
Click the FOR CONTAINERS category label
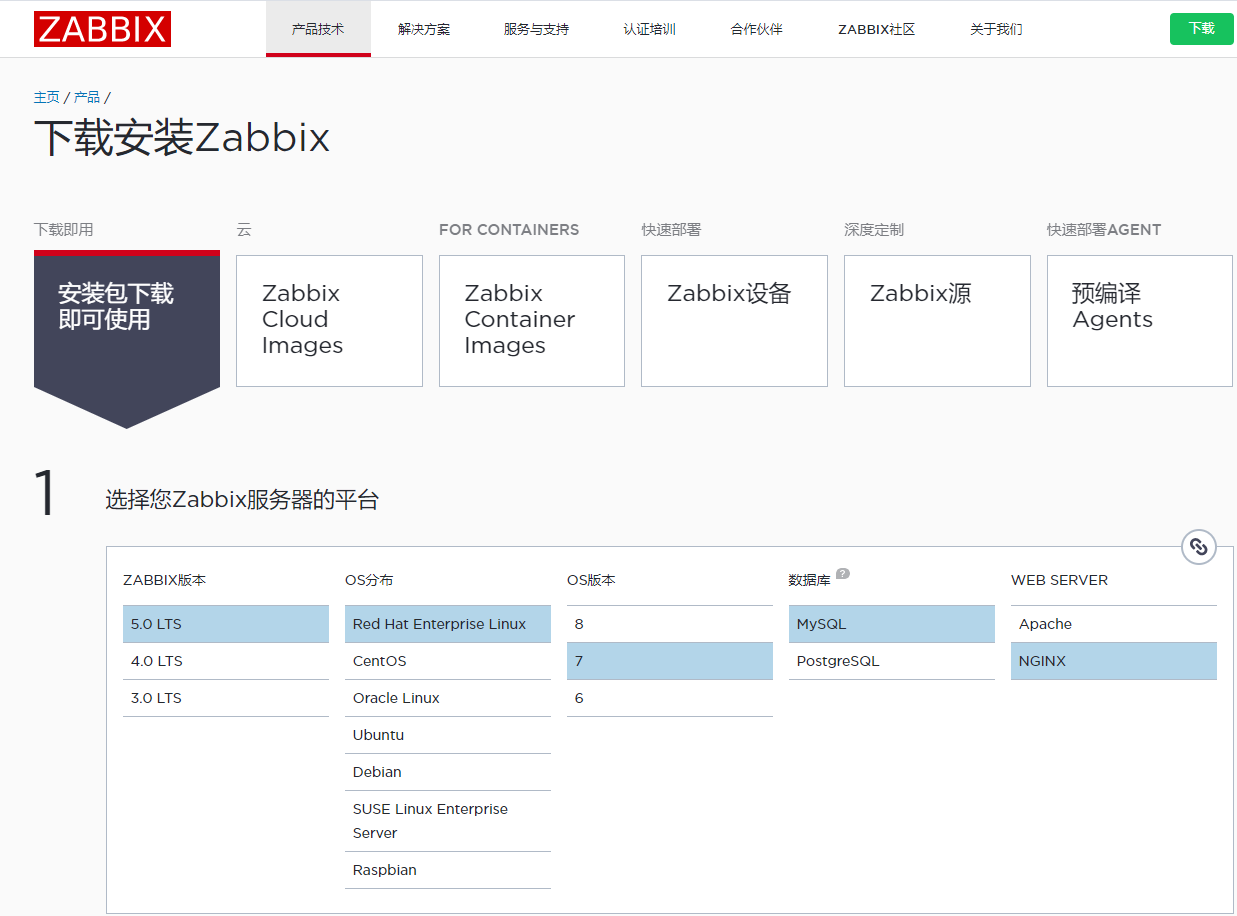pyautogui.click(x=509, y=230)
